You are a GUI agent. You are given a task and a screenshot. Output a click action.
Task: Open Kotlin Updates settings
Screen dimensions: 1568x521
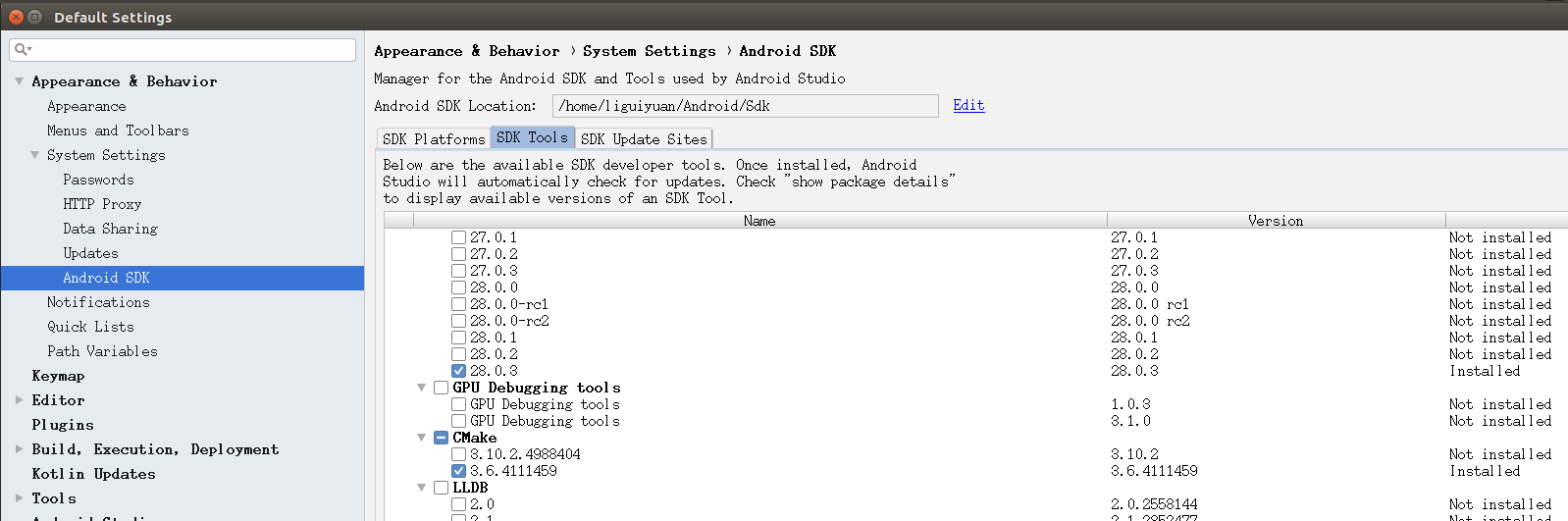(x=93, y=474)
